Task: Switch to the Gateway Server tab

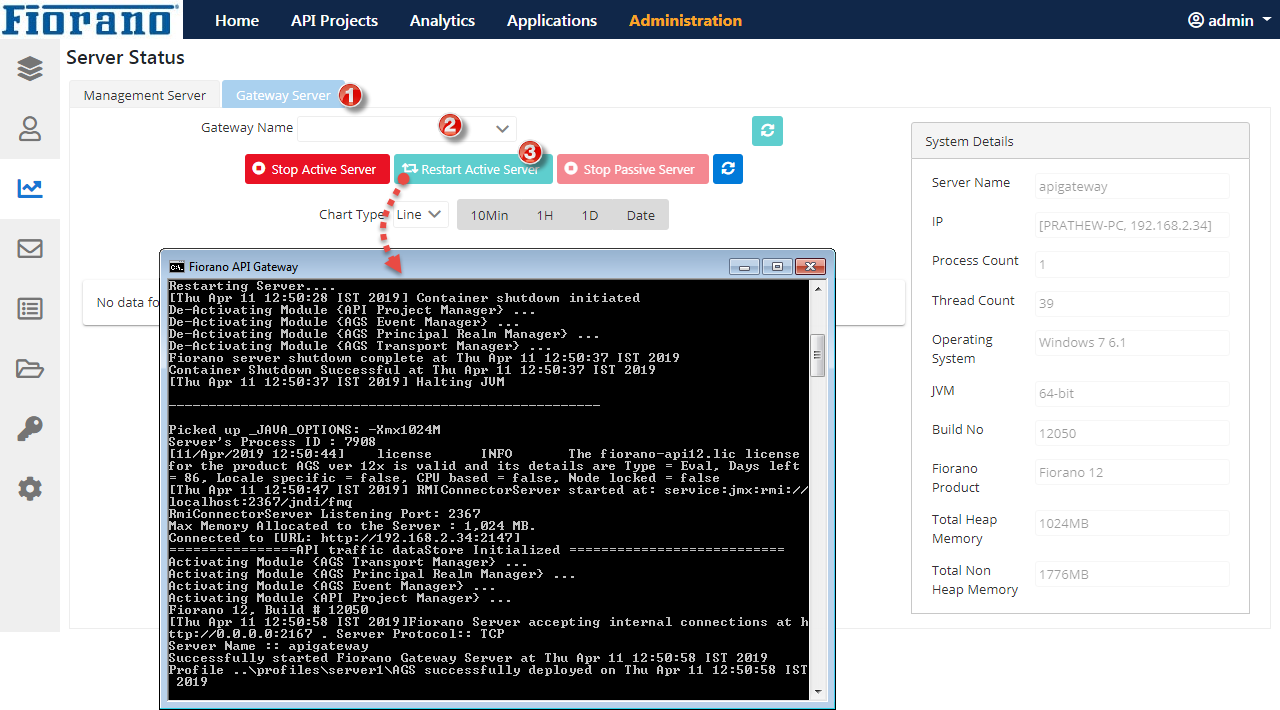Action: pyautogui.click(x=283, y=95)
